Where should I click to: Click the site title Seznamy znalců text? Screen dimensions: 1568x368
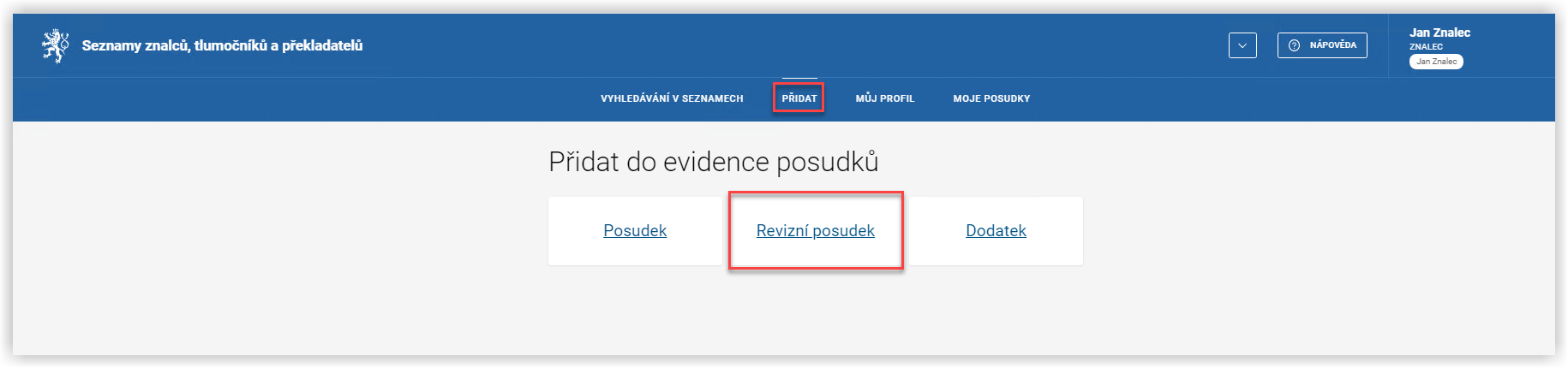[222, 45]
